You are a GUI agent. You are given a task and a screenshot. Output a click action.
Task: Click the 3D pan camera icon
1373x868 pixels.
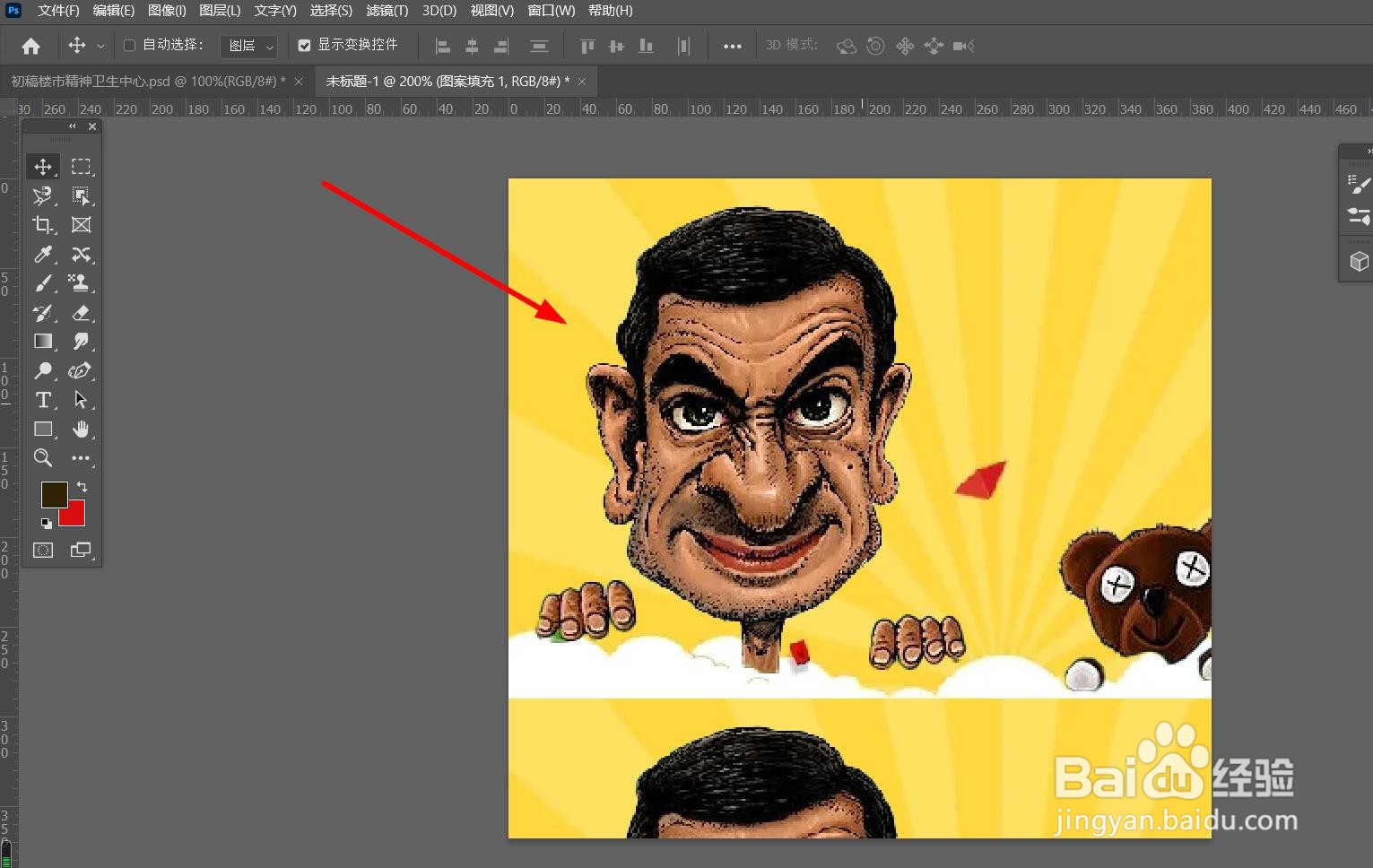(x=905, y=46)
